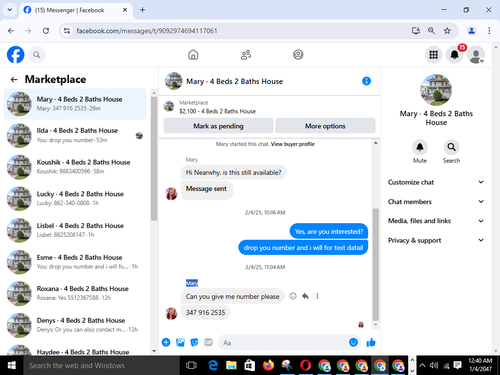
Task: Search within the conversation
Action: [x=451, y=147]
